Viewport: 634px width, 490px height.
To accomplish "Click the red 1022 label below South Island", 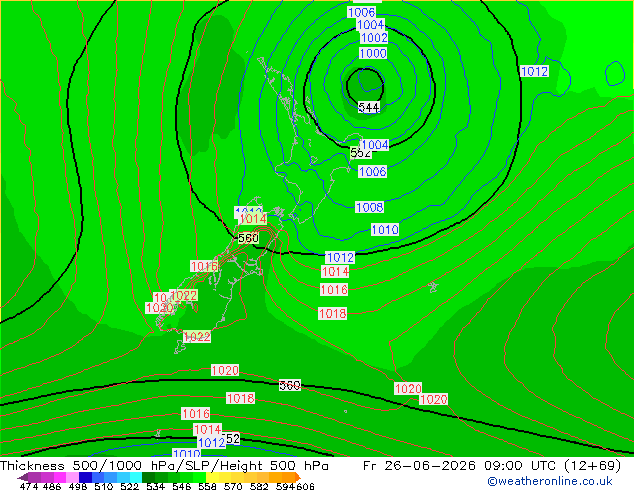I will [x=197, y=336].
